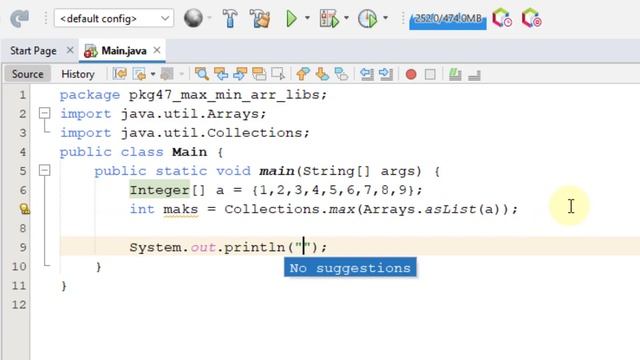Close the Start Page tab
640x360 pixels.
[x=70, y=50]
